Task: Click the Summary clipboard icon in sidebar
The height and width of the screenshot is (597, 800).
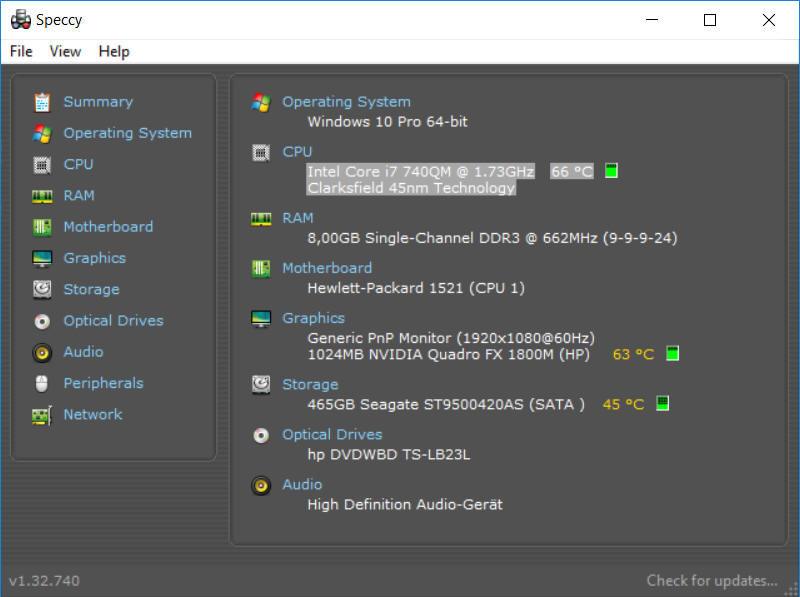Action: pyautogui.click(x=42, y=102)
